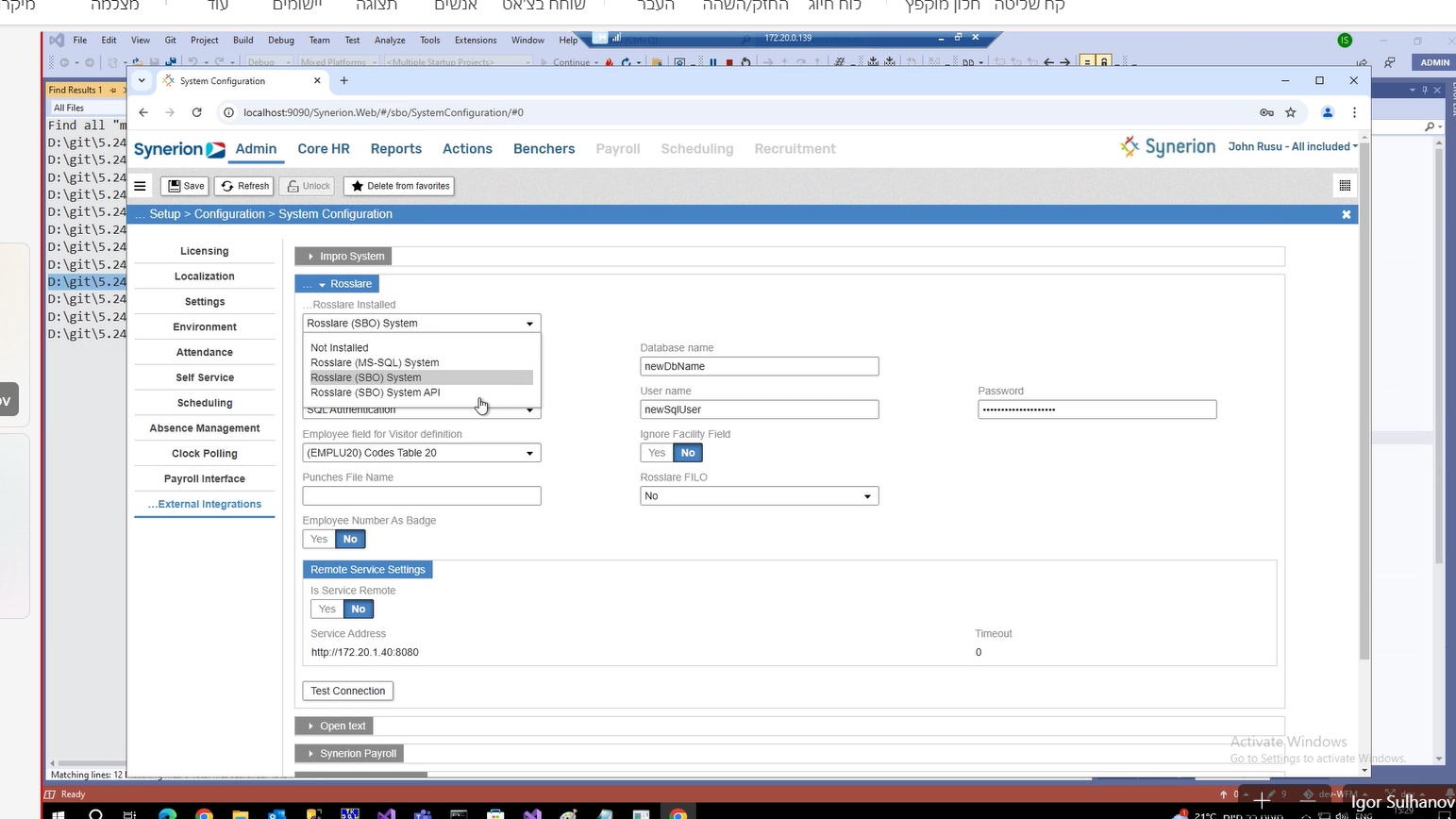
Task: Open John Rusu user dropdown
Action: 1293,147
